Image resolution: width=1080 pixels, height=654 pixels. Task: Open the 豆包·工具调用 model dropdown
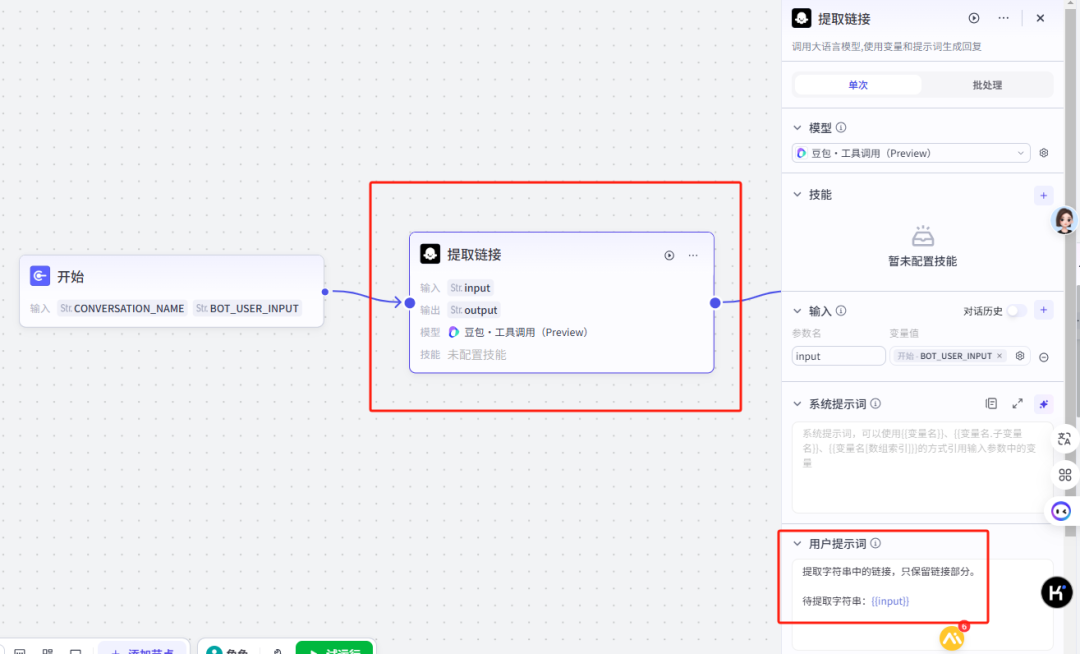pos(911,153)
